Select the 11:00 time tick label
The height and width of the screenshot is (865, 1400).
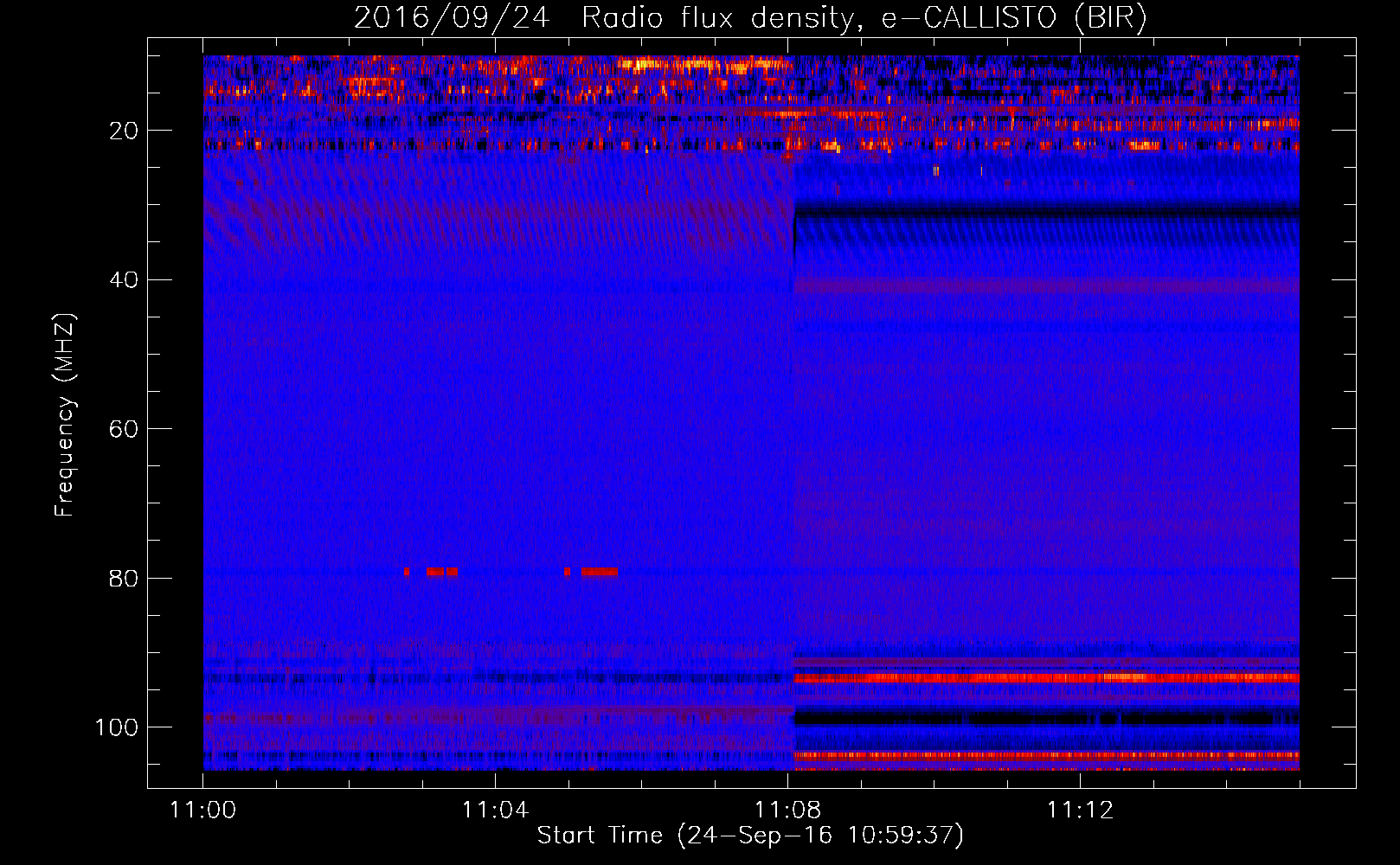202,811
